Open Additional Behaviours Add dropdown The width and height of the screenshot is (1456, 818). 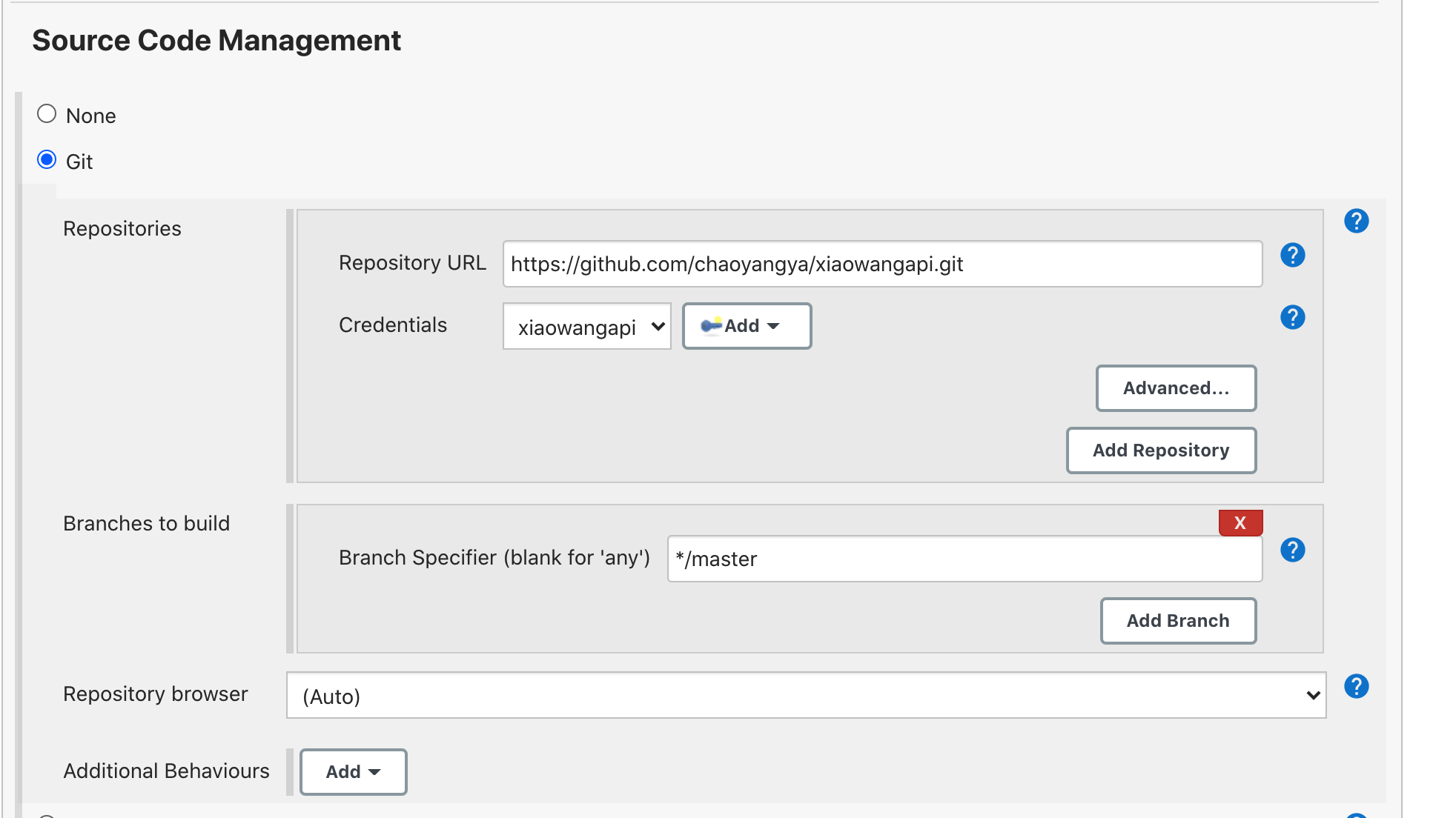[x=353, y=772]
